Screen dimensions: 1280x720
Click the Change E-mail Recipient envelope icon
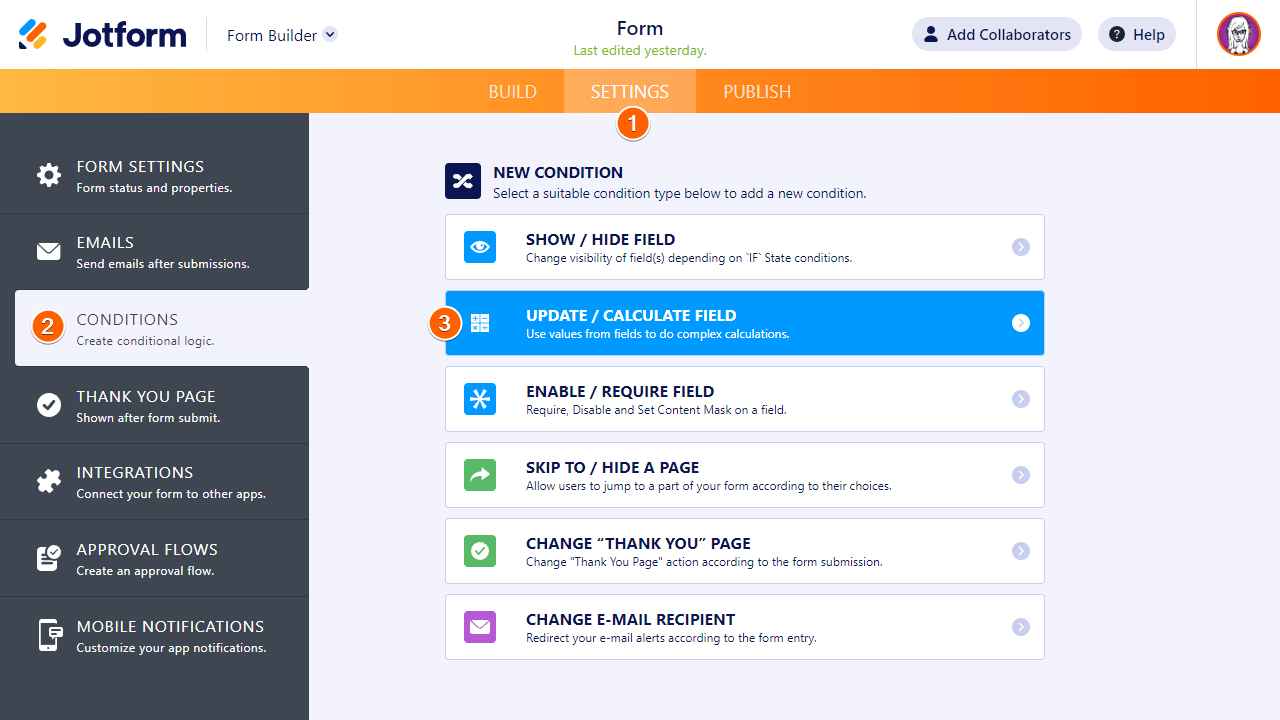[480, 627]
